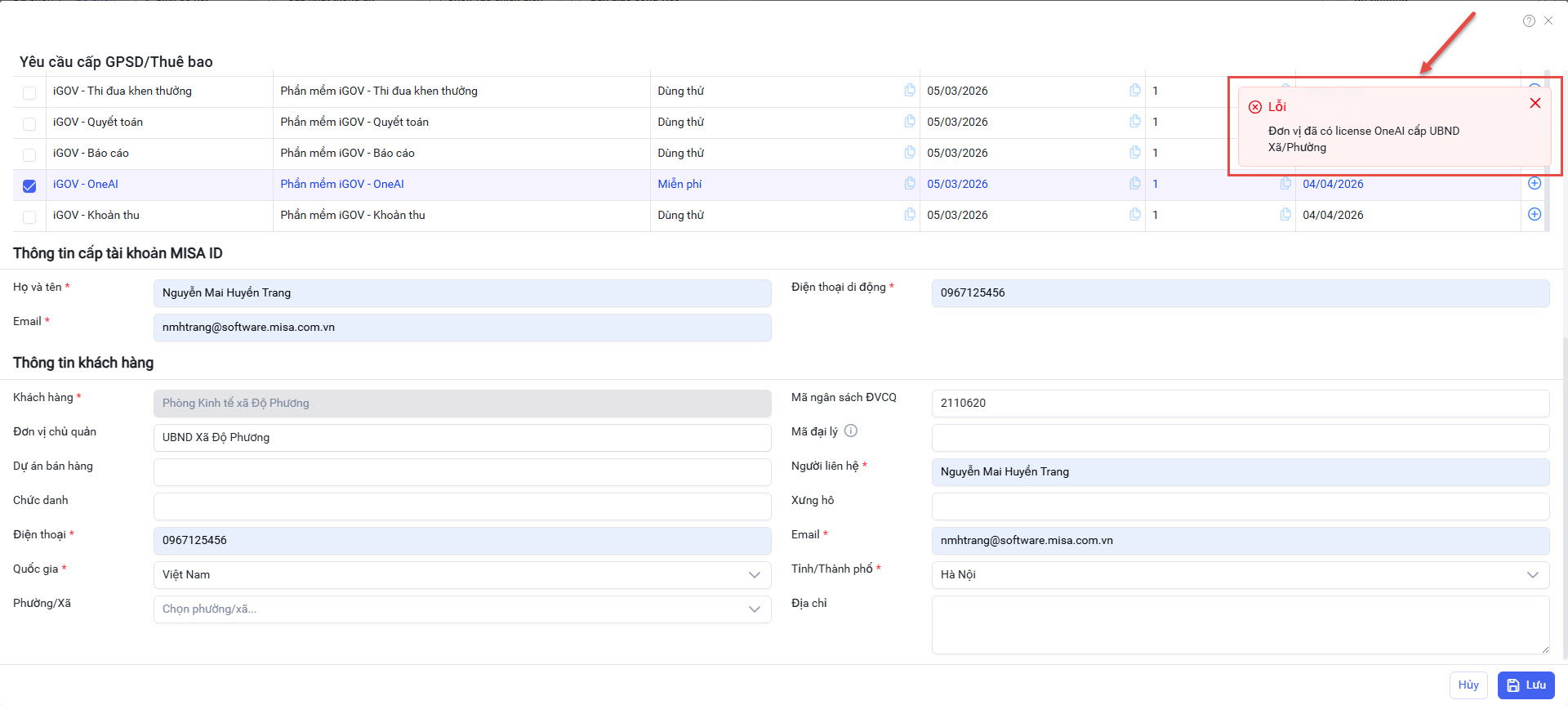Click the Lưu save button
The height and width of the screenshot is (705, 1568).
click(1526, 685)
